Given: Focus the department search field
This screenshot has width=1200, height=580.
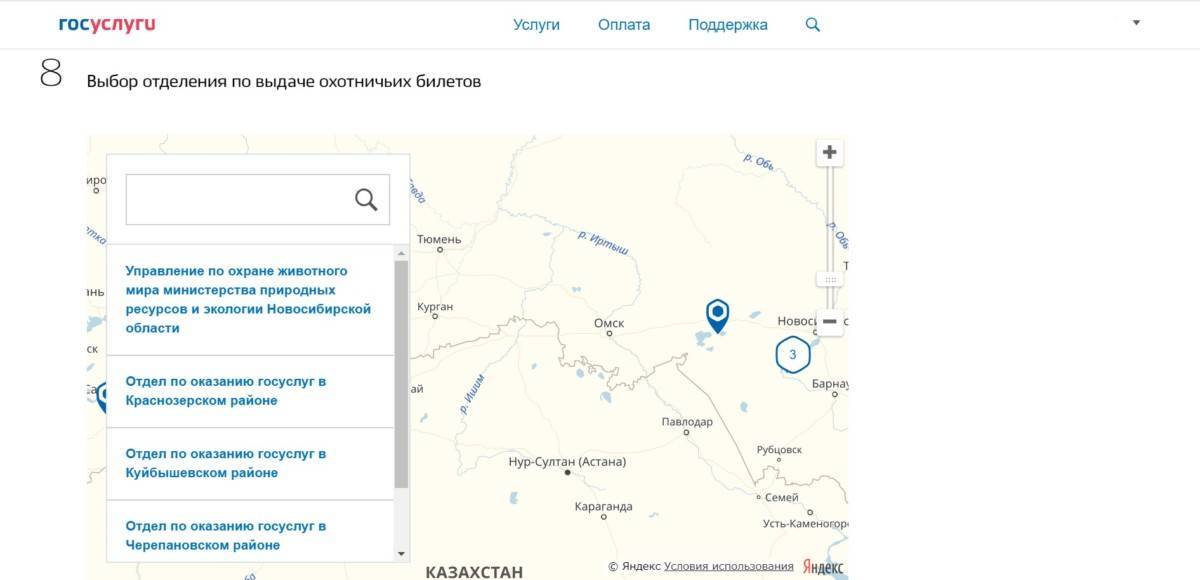Looking at the screenshot, I should point(238,200).
